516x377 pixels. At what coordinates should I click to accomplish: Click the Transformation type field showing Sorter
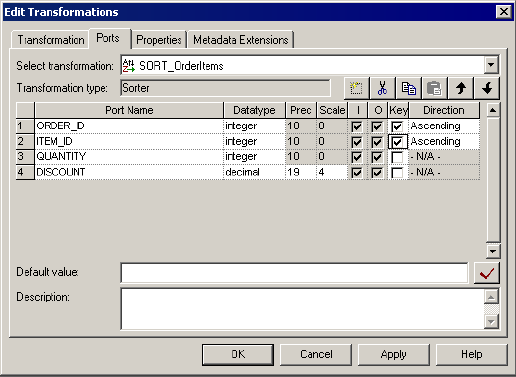[x=225, y=88]
